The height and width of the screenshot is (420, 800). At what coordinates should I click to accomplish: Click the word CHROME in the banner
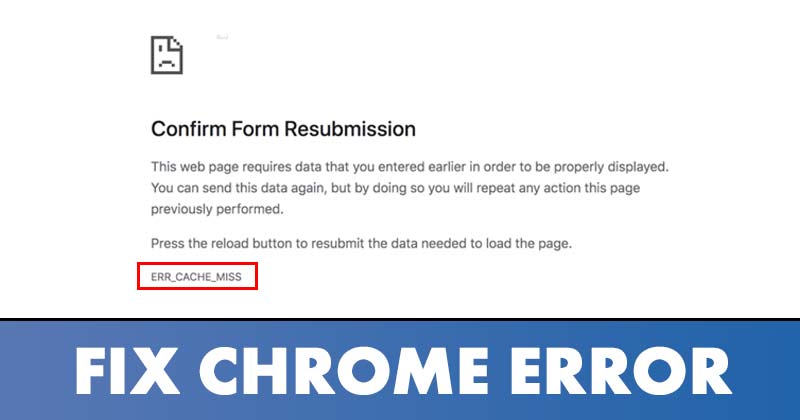[x=344, y=371]
